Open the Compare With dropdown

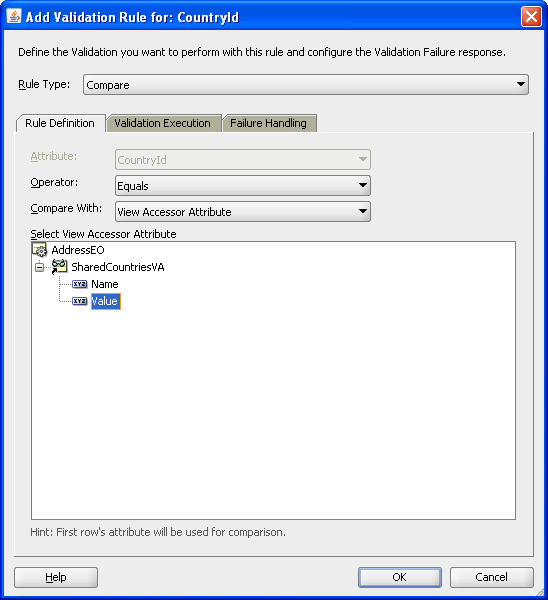(243, 212)
